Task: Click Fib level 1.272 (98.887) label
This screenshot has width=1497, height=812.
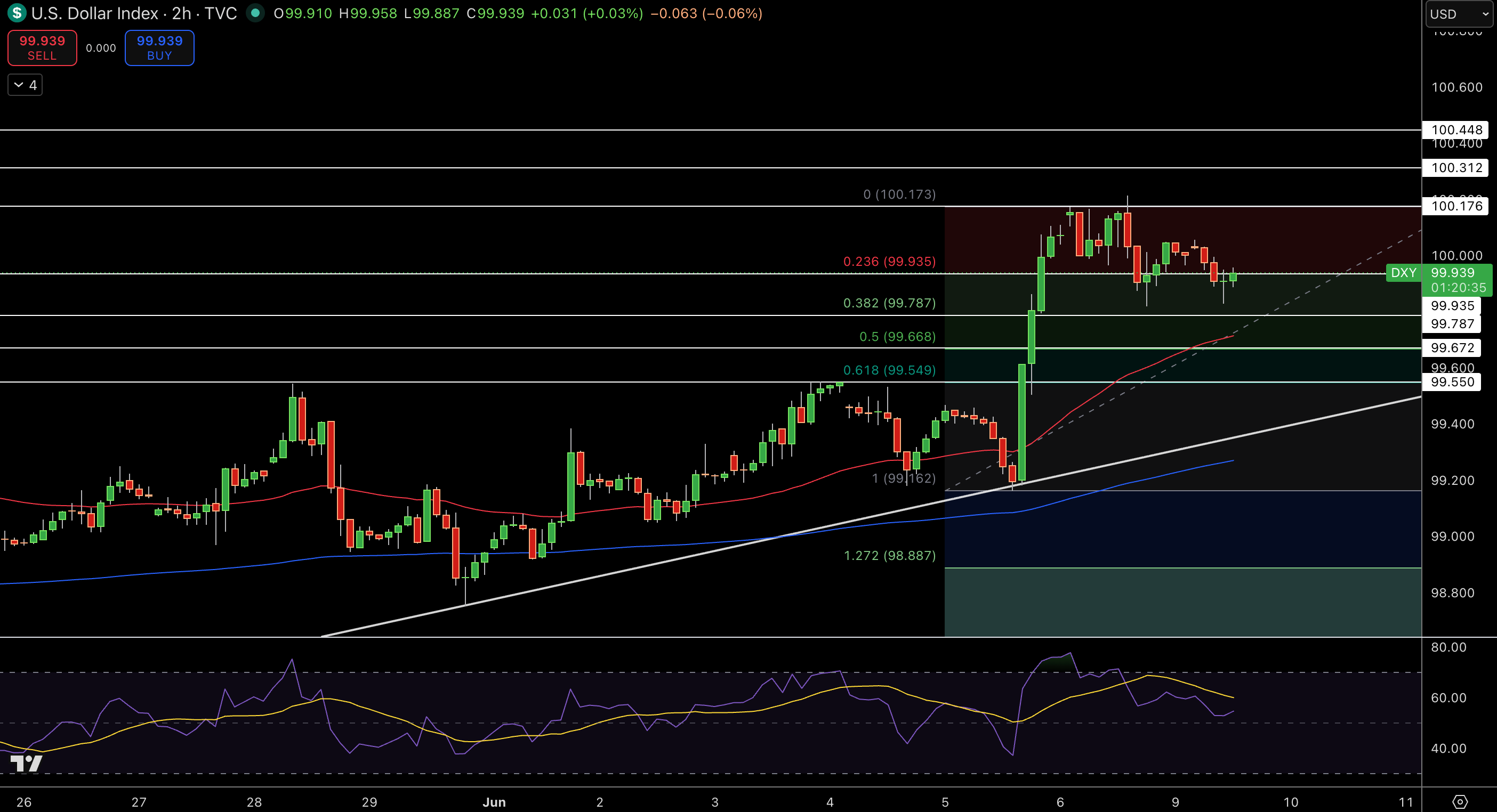Action: pos(889,556)
